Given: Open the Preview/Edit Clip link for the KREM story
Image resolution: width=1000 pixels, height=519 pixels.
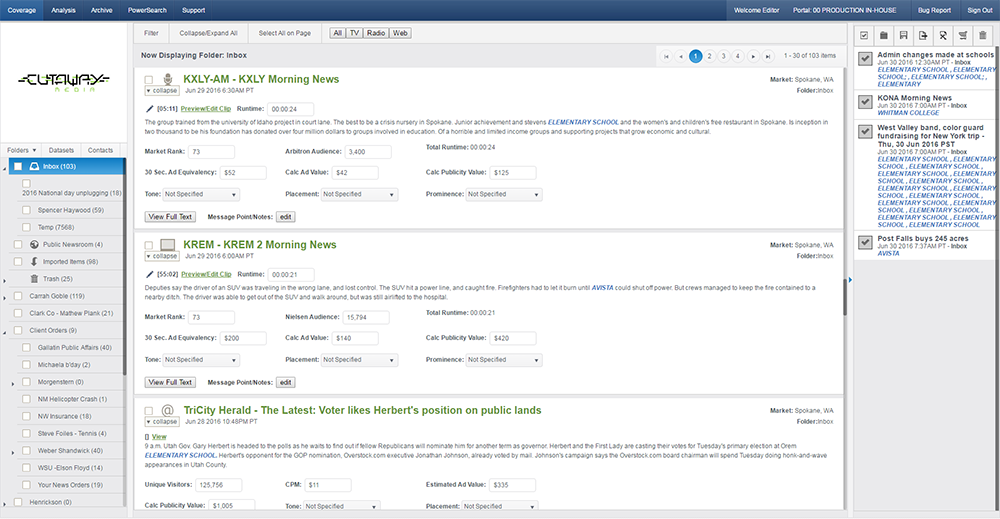Looking at the screenshot, I should click(206, 275).
